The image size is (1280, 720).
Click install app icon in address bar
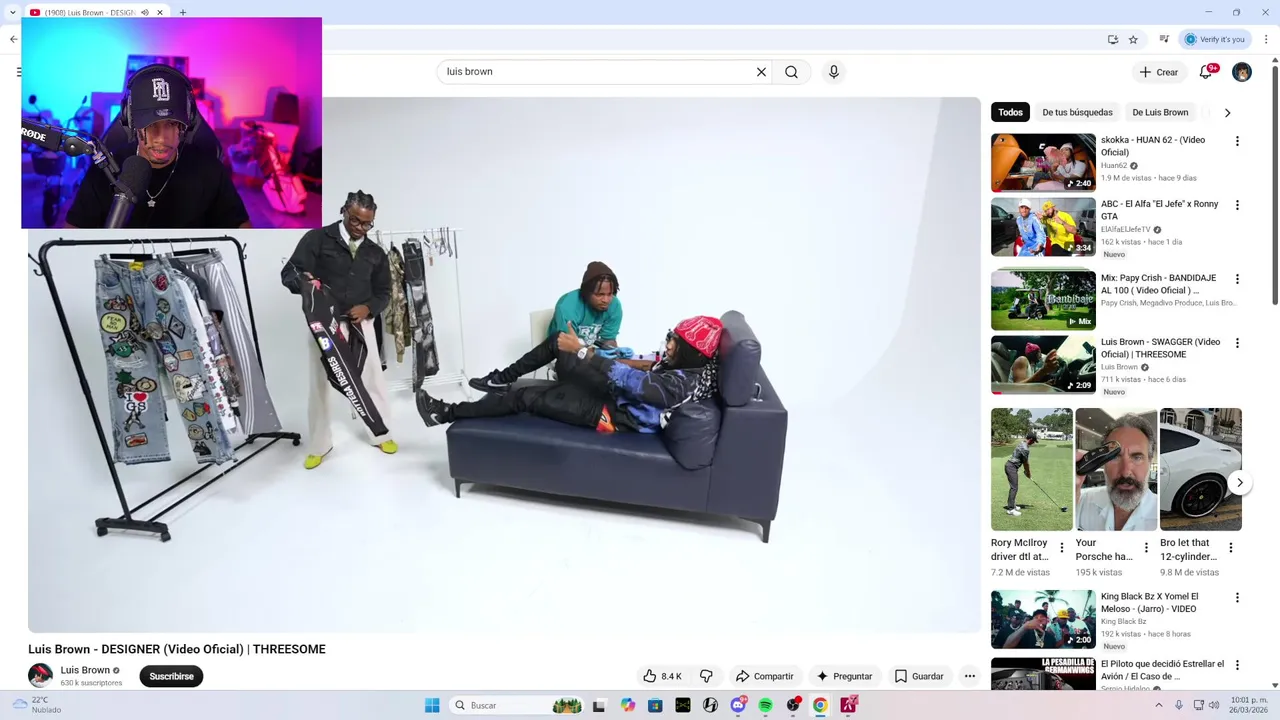pyautogui.click(x=1112, y=39)
